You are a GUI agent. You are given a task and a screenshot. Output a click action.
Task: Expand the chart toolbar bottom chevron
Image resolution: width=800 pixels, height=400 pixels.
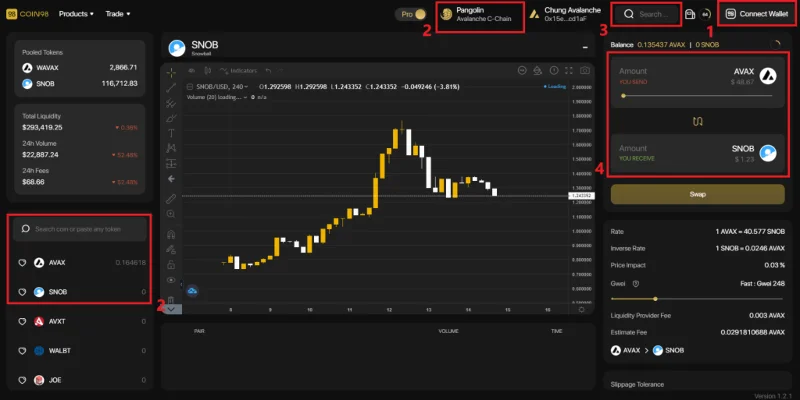coord(171,309)
